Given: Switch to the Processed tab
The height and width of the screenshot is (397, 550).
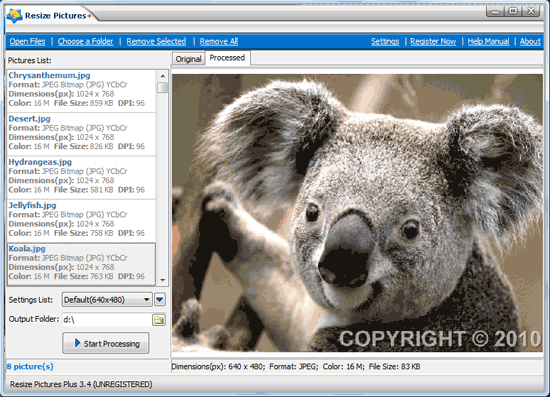Looking at the screenshot, I should tap(227, 58).
